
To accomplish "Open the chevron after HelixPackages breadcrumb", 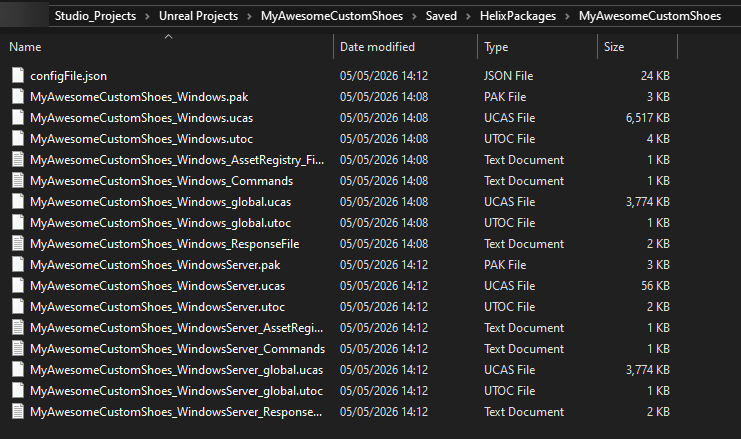I will pos(568,17).
